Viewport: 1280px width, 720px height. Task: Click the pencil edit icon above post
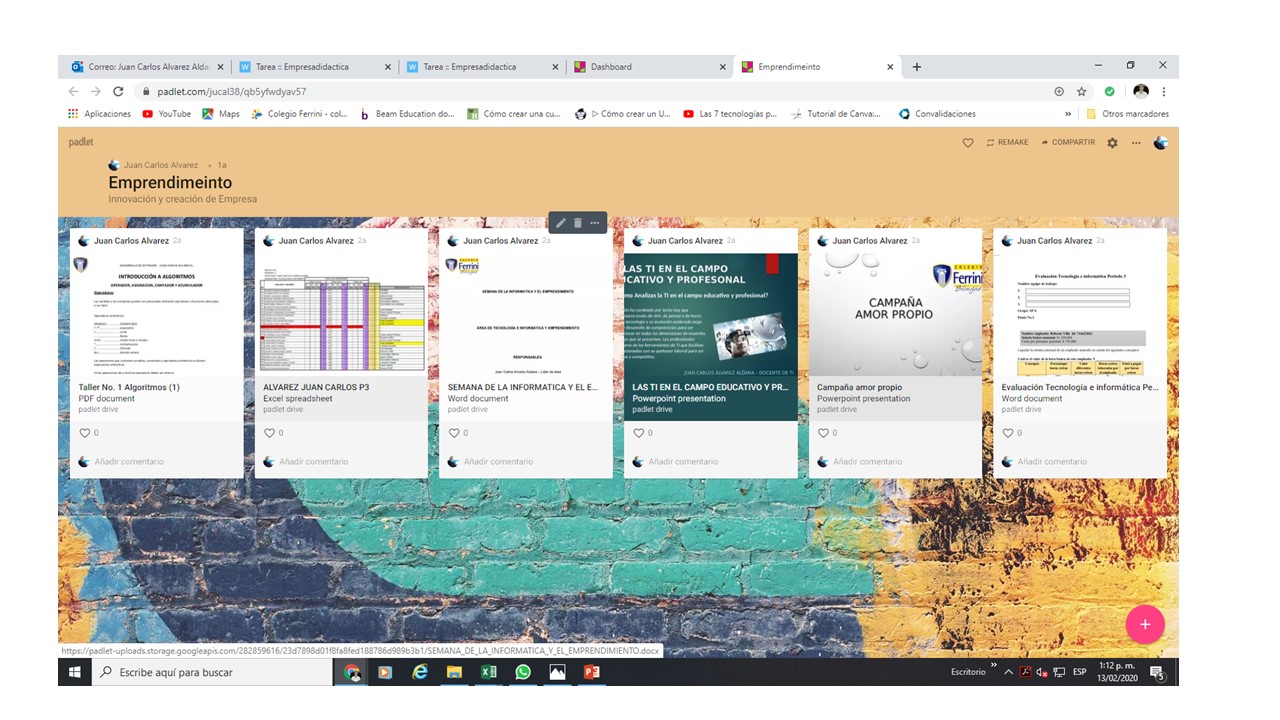(561, 223)
